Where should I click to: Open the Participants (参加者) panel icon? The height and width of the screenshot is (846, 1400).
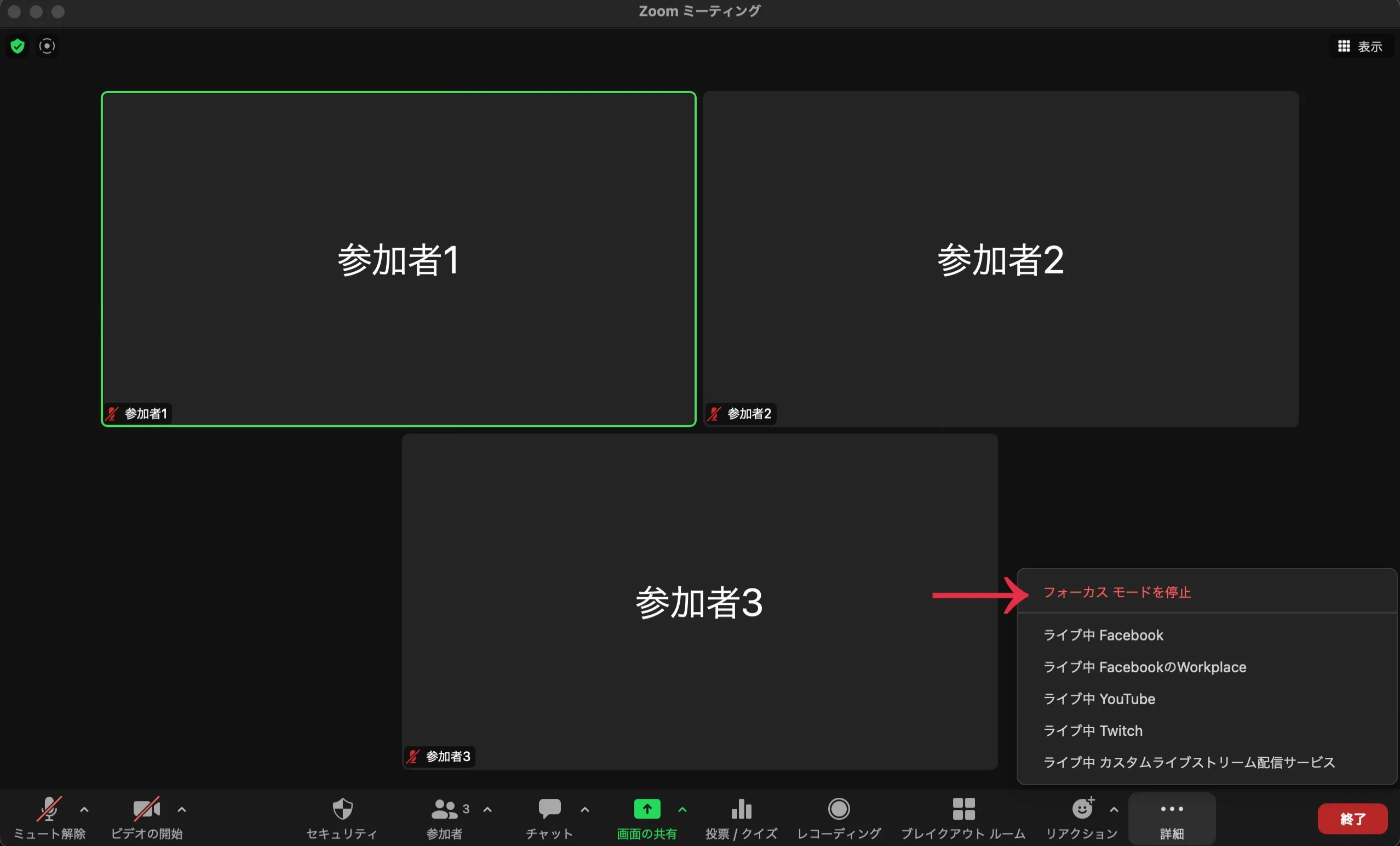444,809
